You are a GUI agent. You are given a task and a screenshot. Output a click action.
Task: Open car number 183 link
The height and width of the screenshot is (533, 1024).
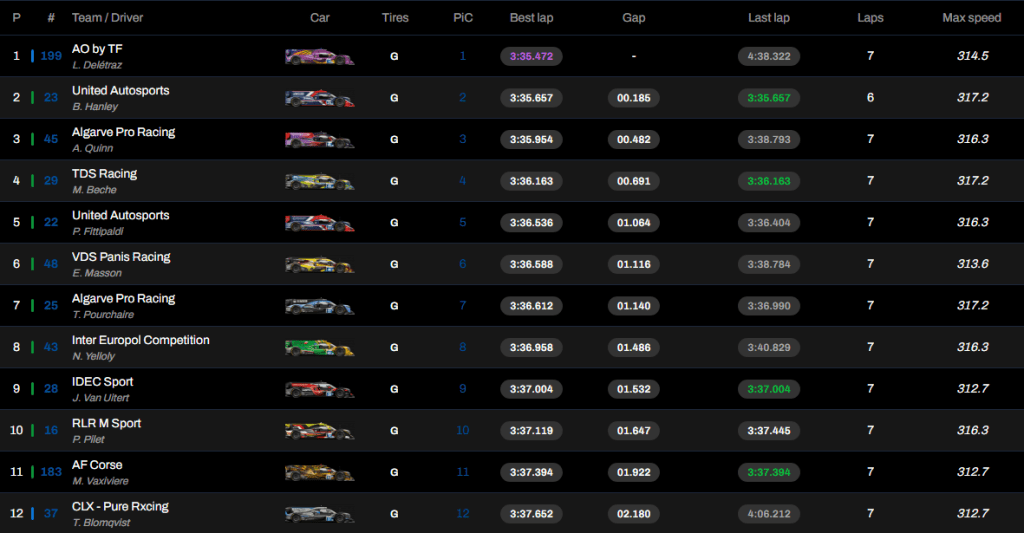(x=51, y=472)
